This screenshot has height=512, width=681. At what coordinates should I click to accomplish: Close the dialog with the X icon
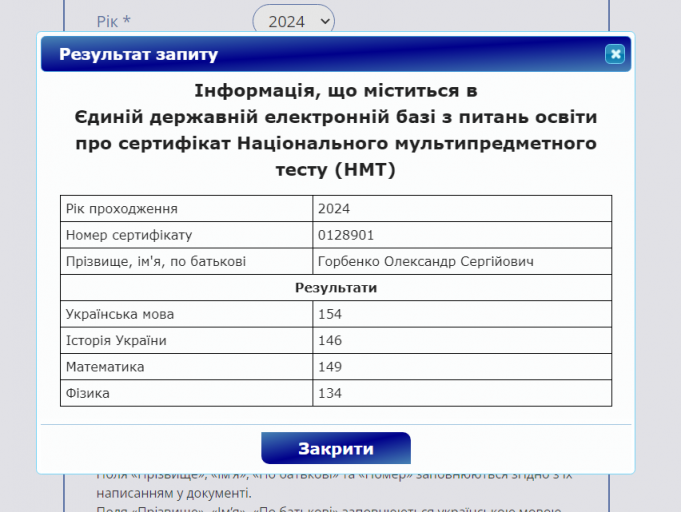[x=615, y=54]
